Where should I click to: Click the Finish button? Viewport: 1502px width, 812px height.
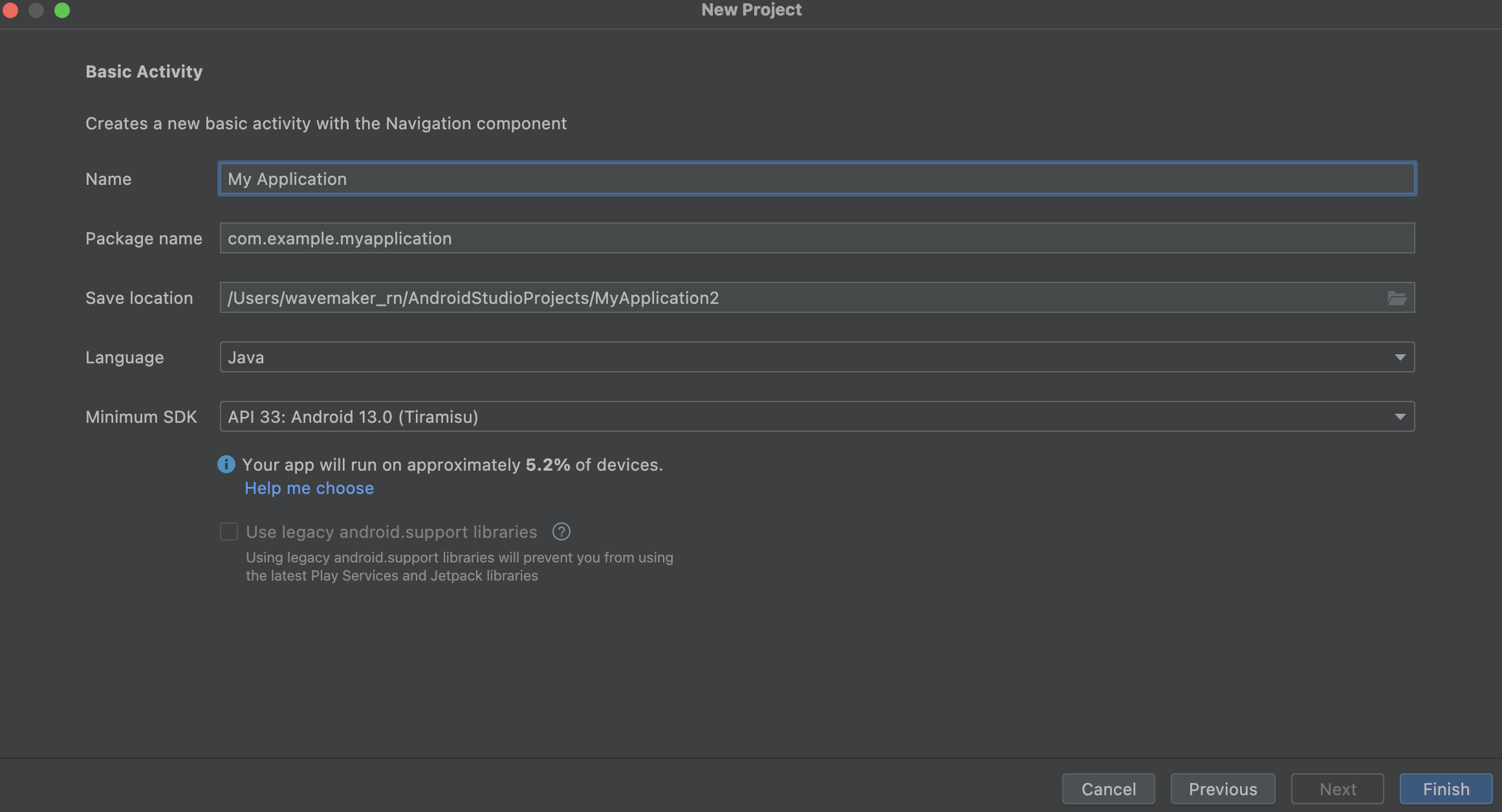click(x=1445, y=789)
